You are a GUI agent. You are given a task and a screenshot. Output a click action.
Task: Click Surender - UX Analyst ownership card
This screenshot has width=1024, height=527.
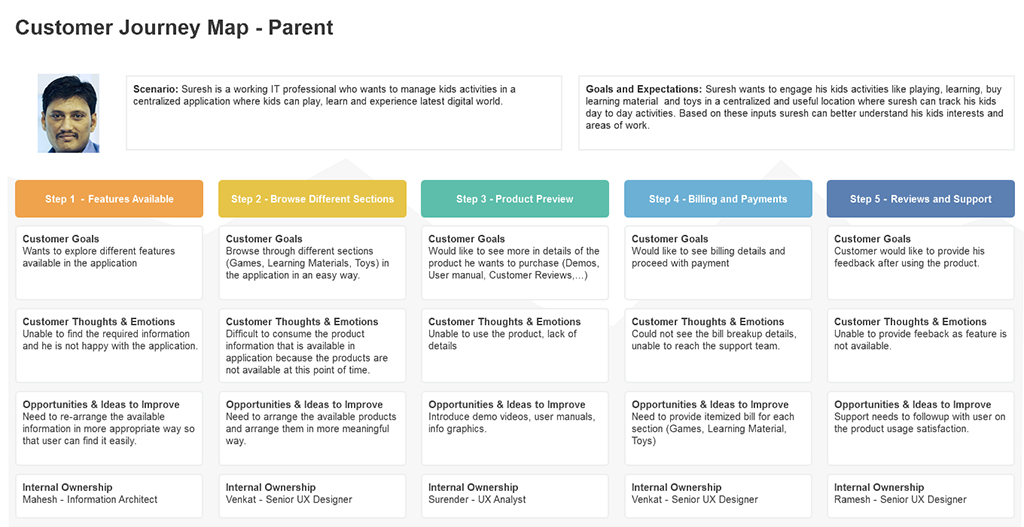[515, 494]
